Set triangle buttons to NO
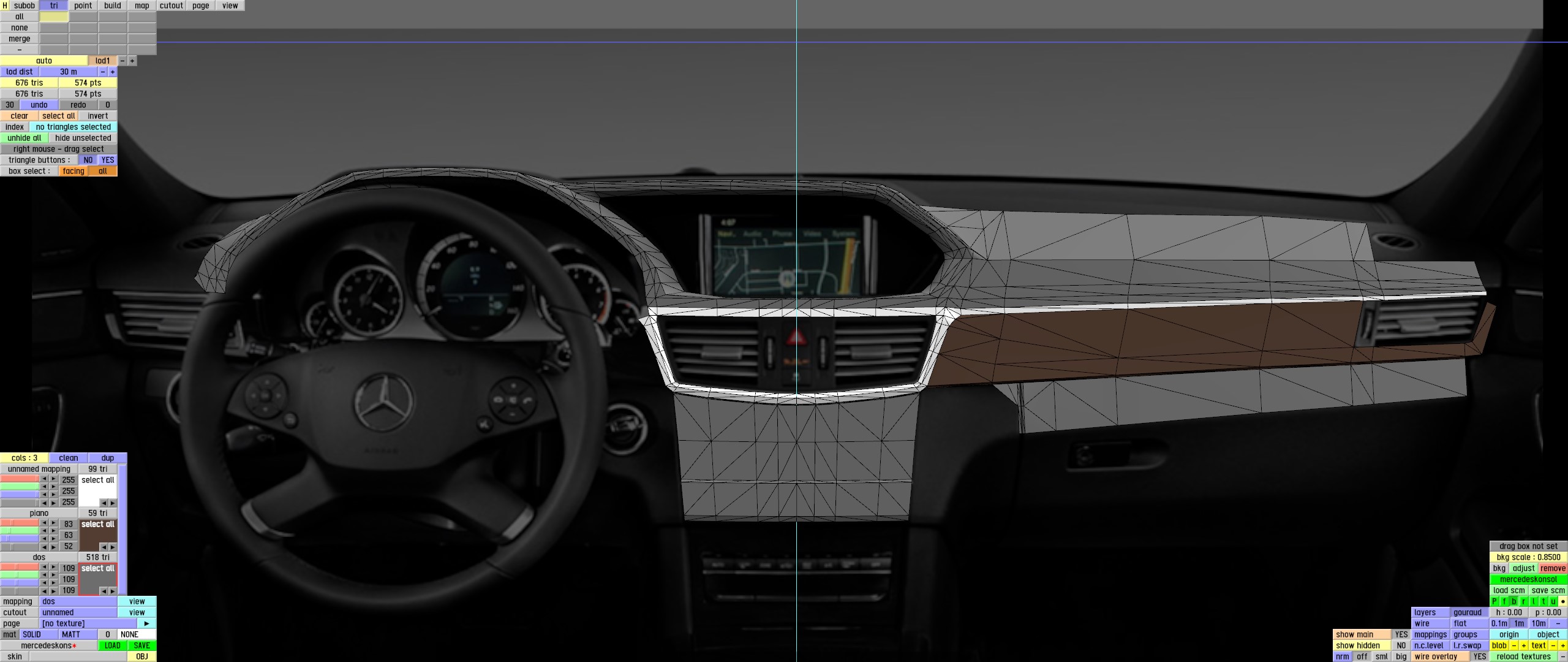1568x662 pixels. tap(88, 160)
